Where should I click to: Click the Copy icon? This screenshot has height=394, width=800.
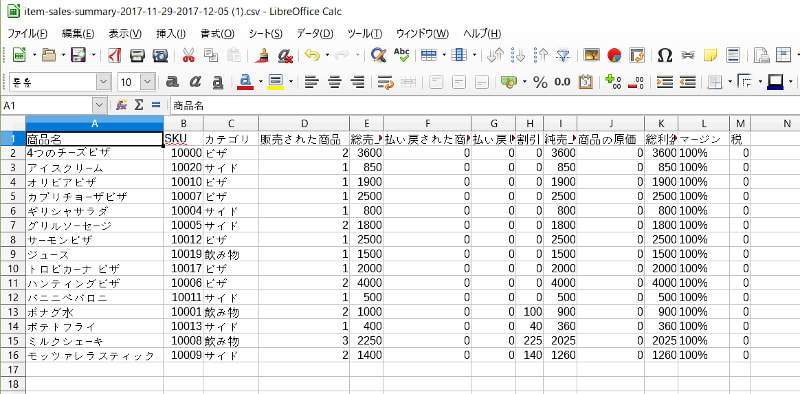point(211,55)
